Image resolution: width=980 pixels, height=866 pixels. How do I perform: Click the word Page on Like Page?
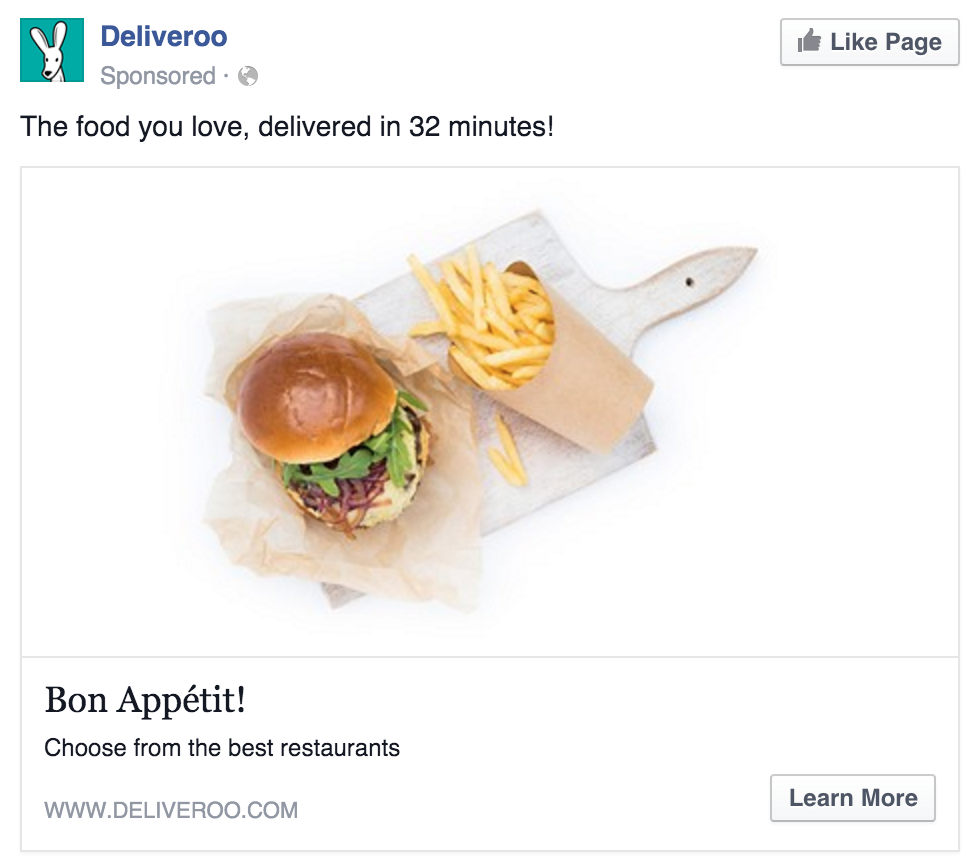click(912, 42)
